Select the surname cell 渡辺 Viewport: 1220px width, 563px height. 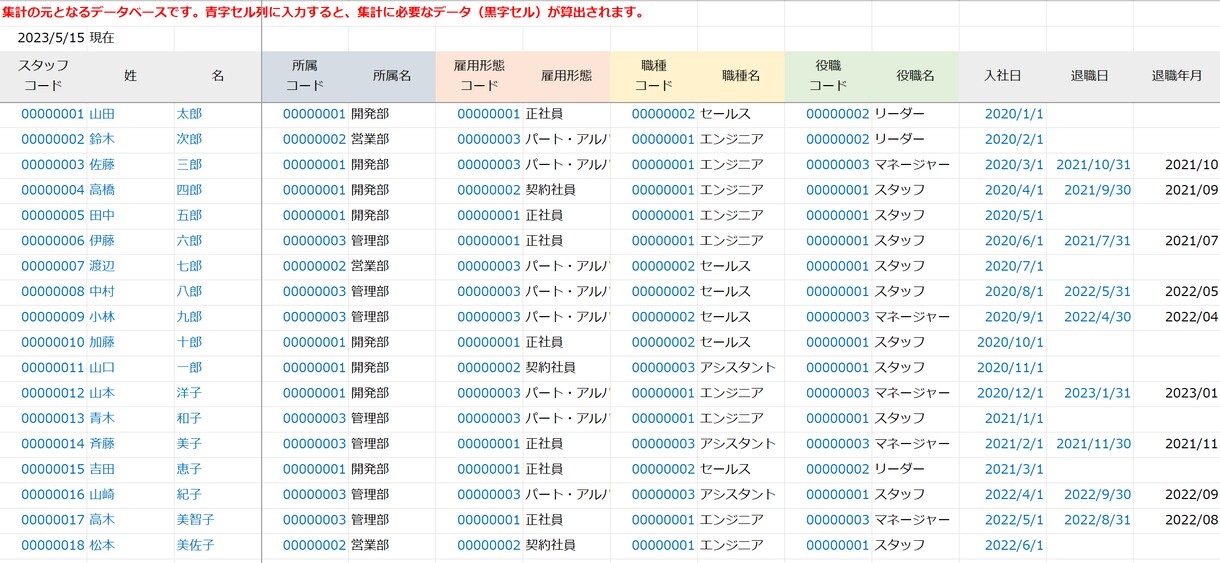[x=102, y=266]
